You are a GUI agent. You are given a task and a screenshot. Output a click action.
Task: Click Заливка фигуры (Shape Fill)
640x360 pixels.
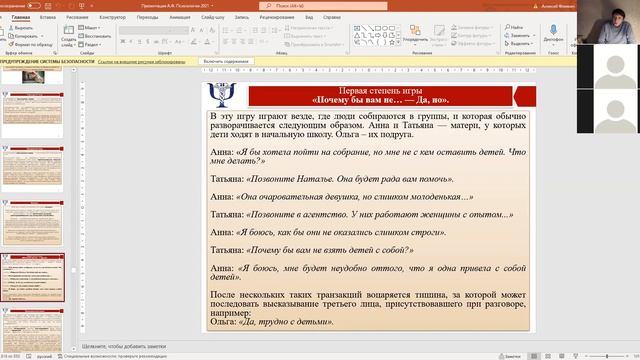click(x=472, y=27)
